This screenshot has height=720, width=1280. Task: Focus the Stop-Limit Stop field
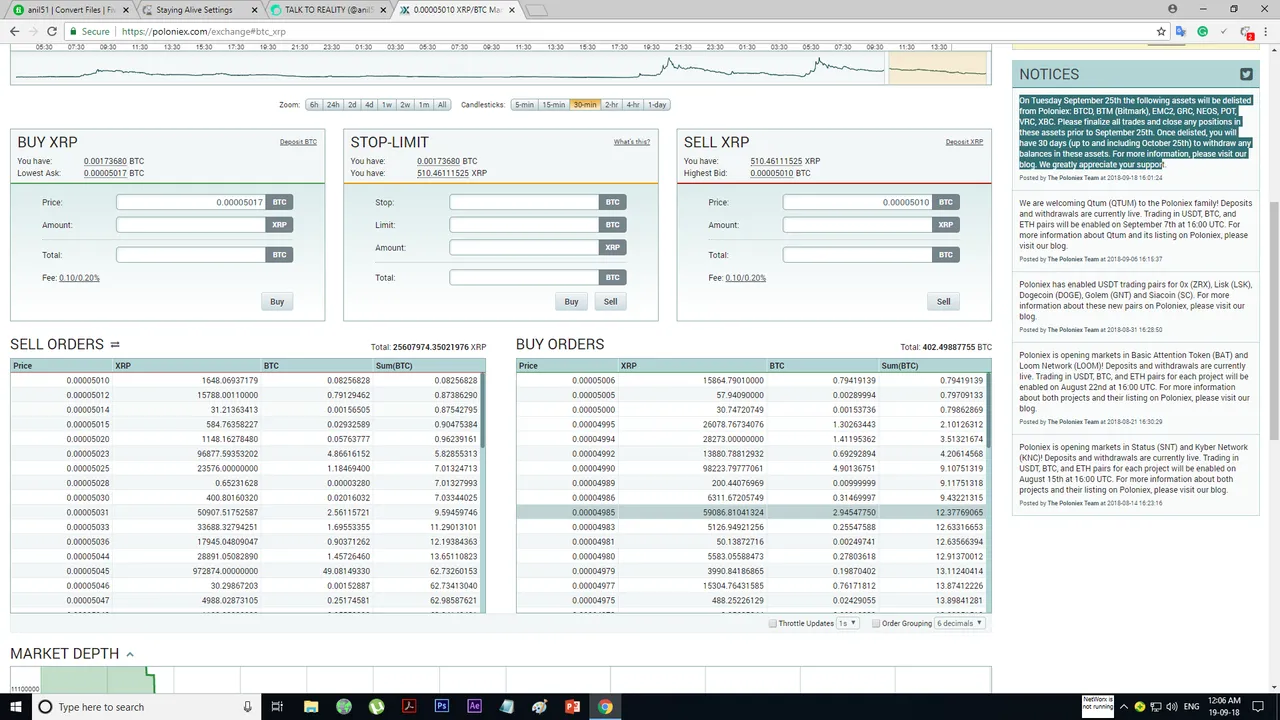coord(525,202)
